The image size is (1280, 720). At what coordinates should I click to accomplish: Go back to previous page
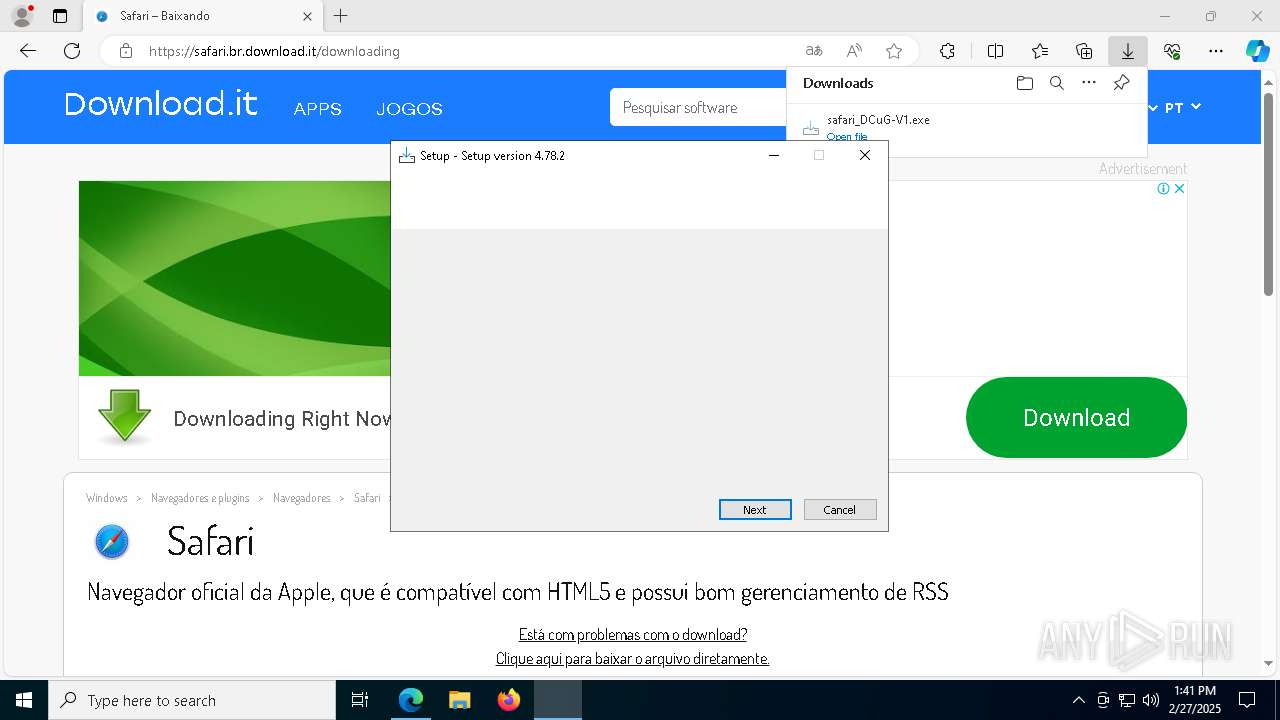click(x=28, y=51)
